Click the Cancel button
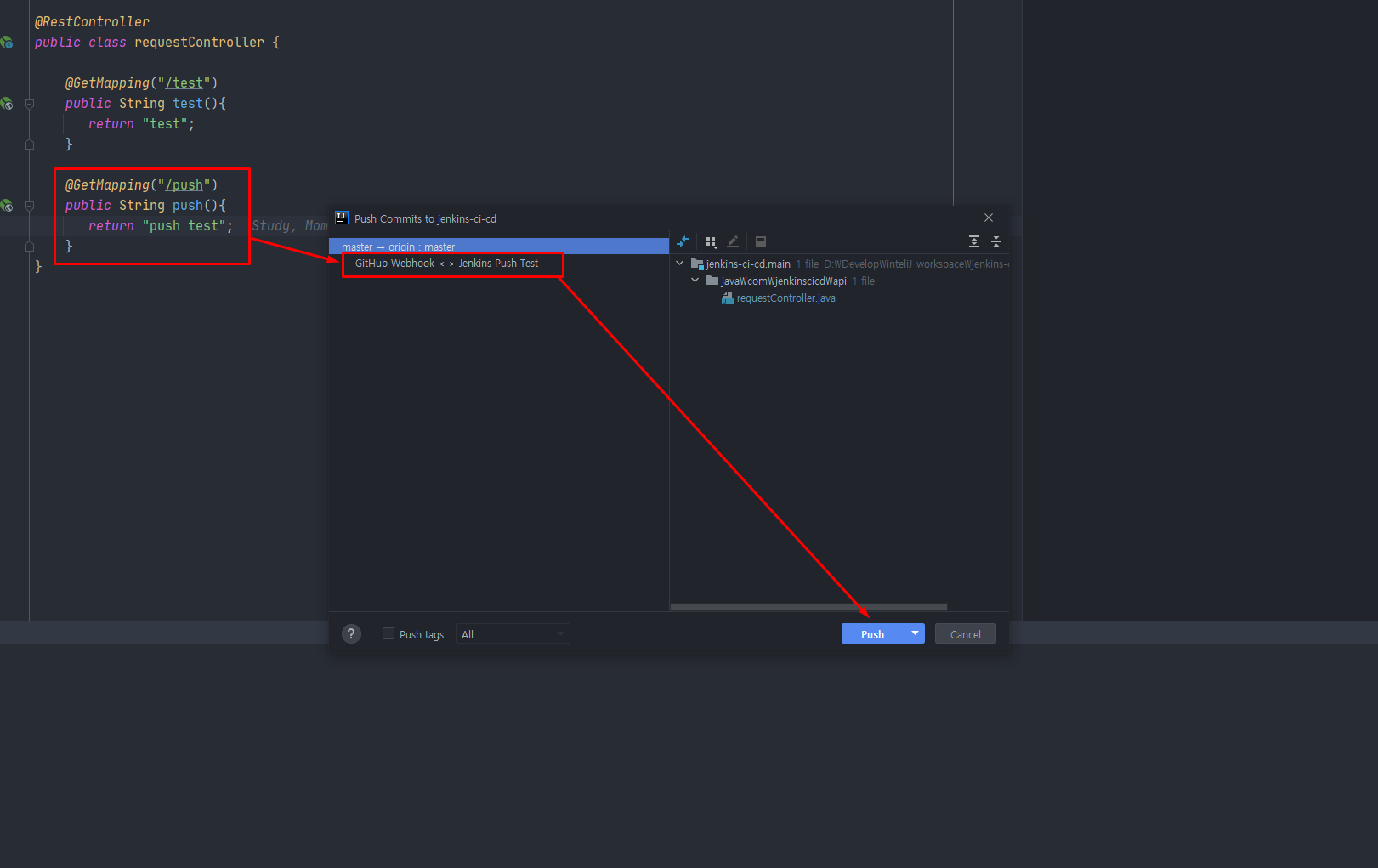The height and width of the screenshot is (868, 1378). (x=966, y=634)
